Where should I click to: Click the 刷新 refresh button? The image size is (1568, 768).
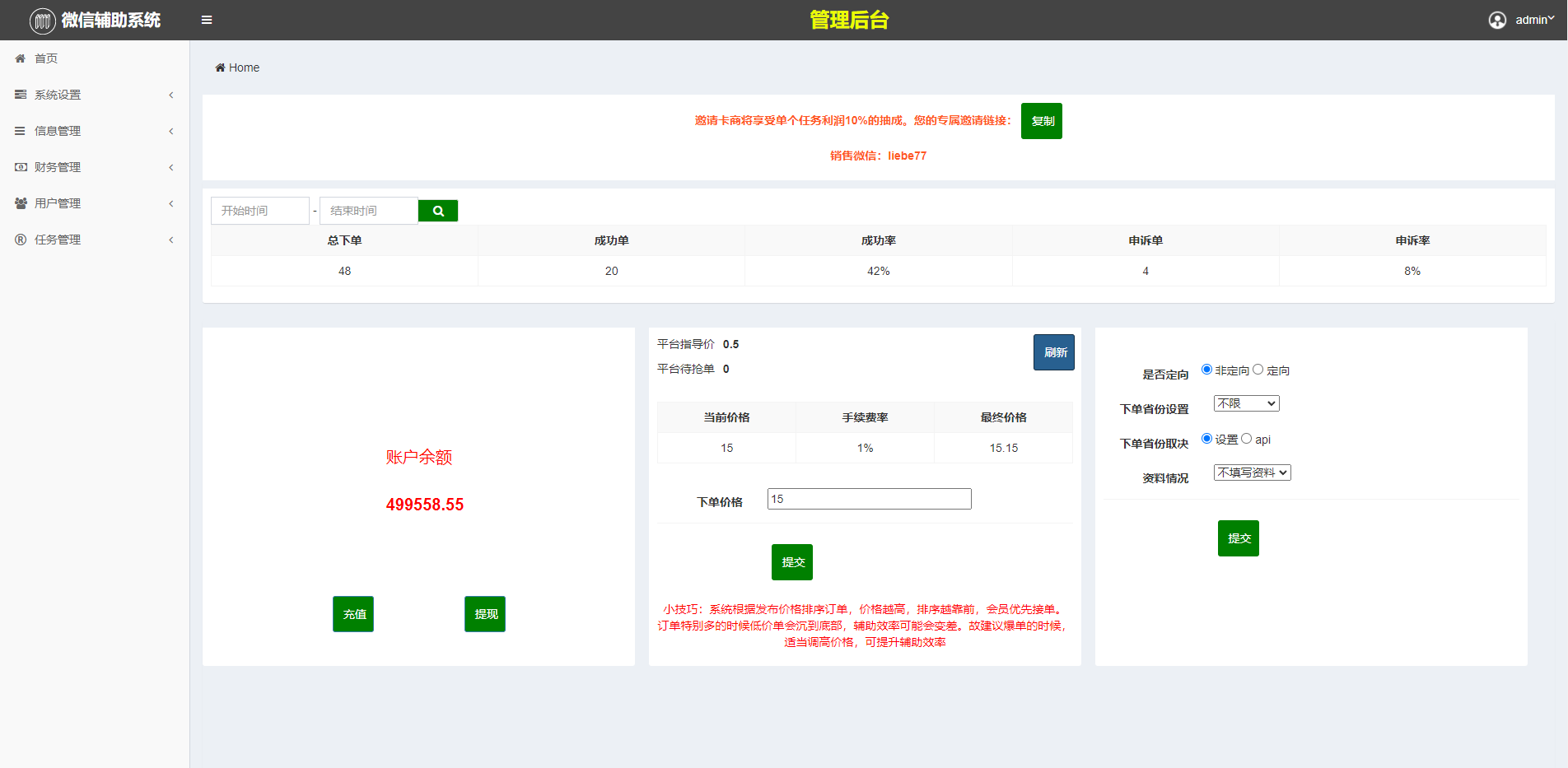[1053, 351]
